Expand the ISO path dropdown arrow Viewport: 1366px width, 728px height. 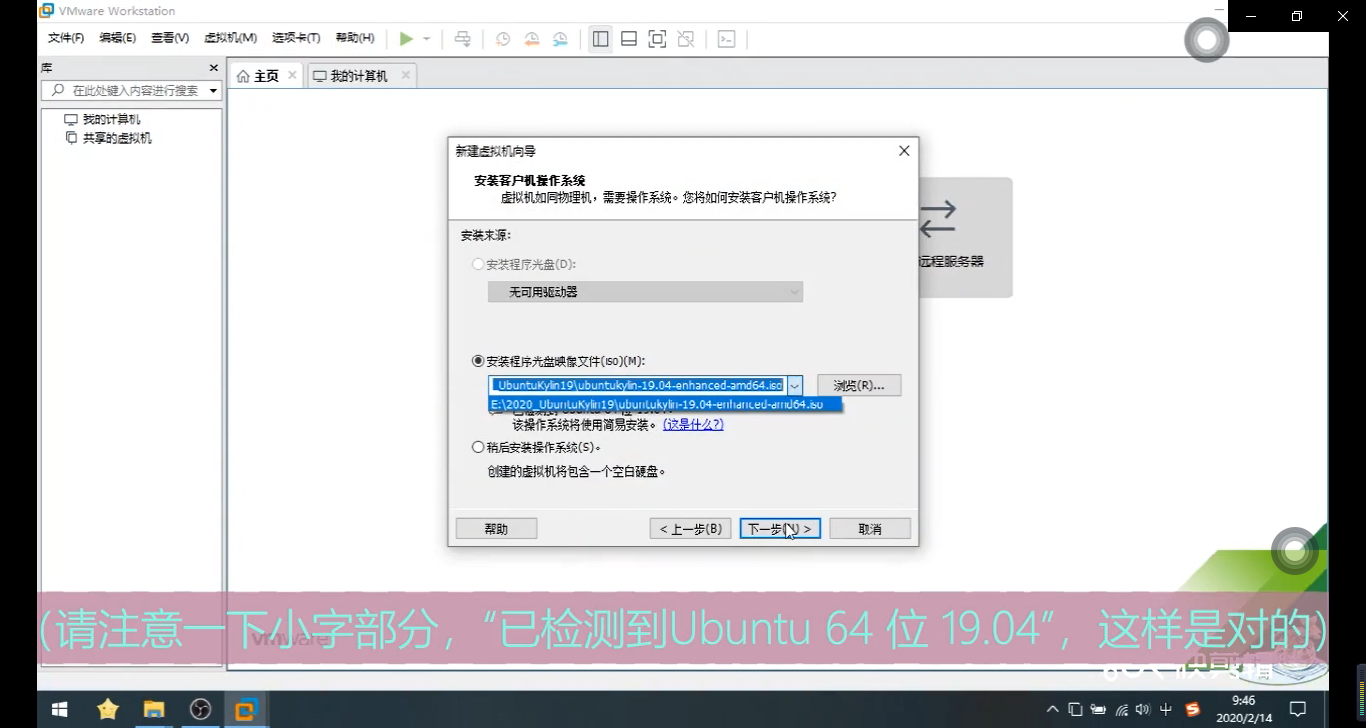[x=794, y=385]
